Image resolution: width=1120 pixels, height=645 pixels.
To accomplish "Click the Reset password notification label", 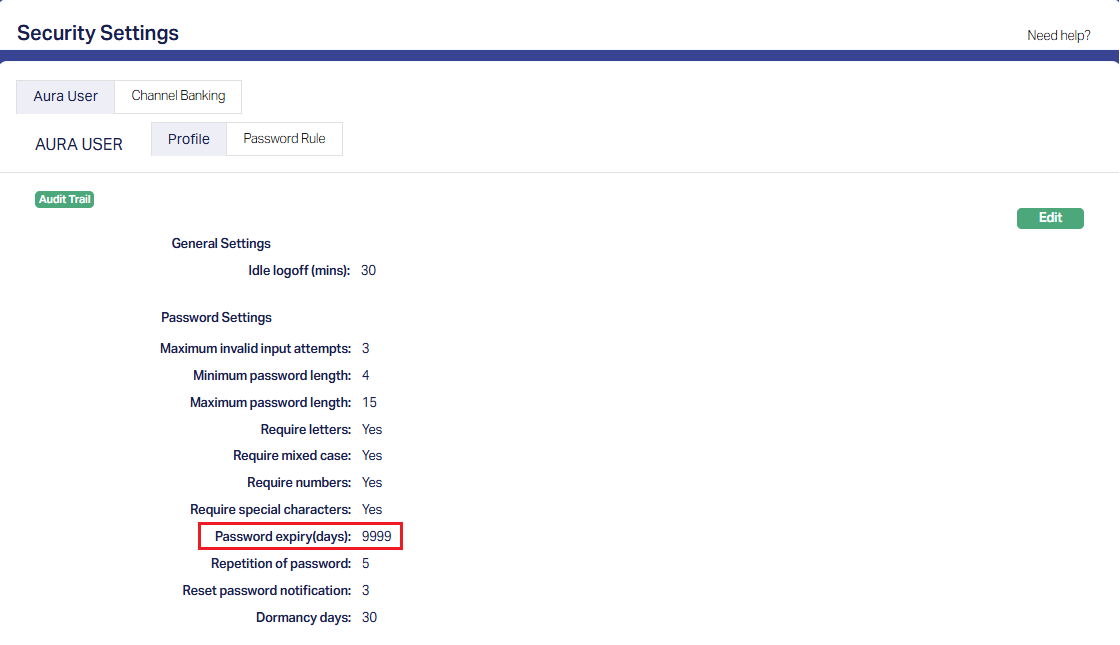I will pos(266,591).
